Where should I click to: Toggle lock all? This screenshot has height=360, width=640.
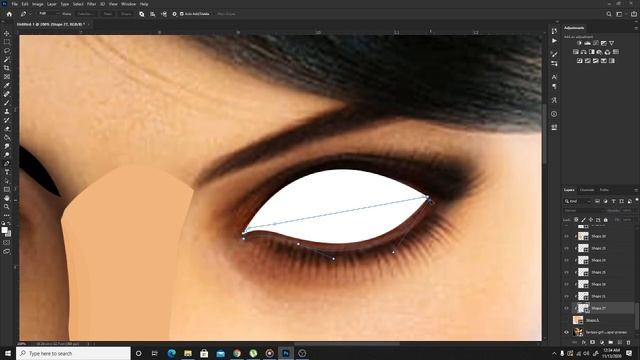click(606, 220)
